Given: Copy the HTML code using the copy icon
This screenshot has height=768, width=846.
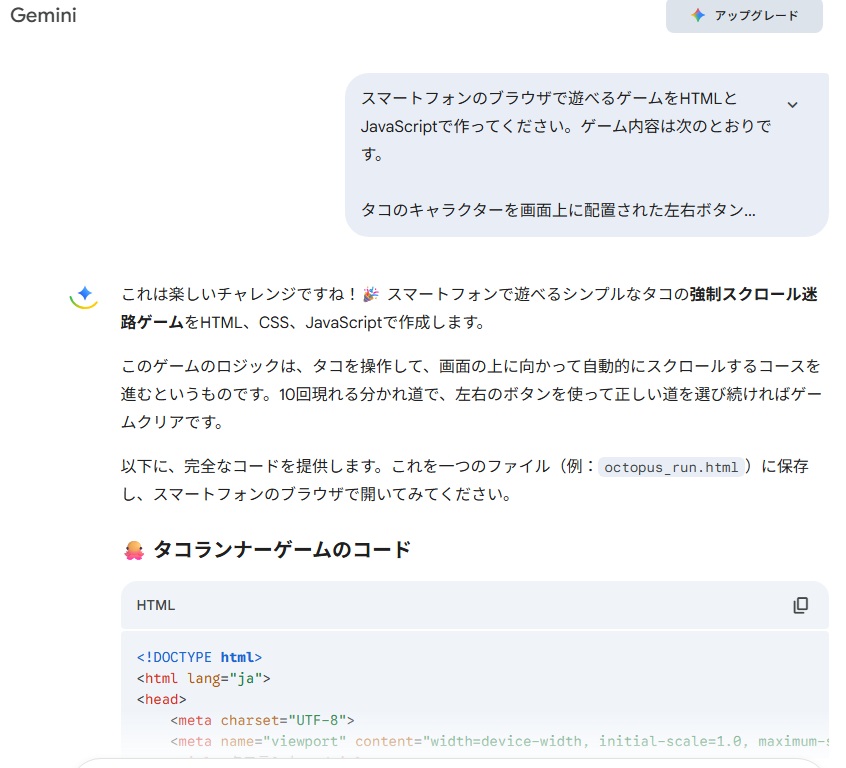Looking at the screenshot, I should 800,605.
